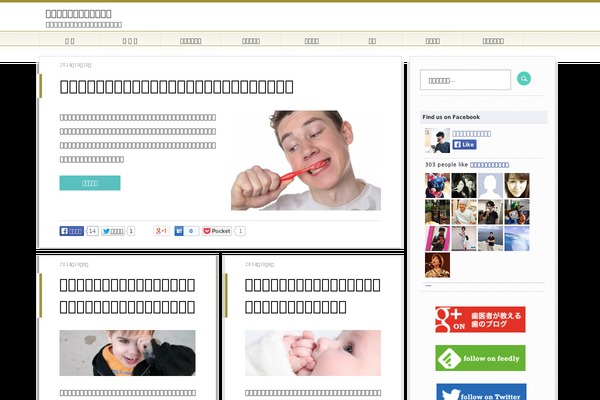
Task: Follow the page link after '303 people like'
Action: point(489,165)
